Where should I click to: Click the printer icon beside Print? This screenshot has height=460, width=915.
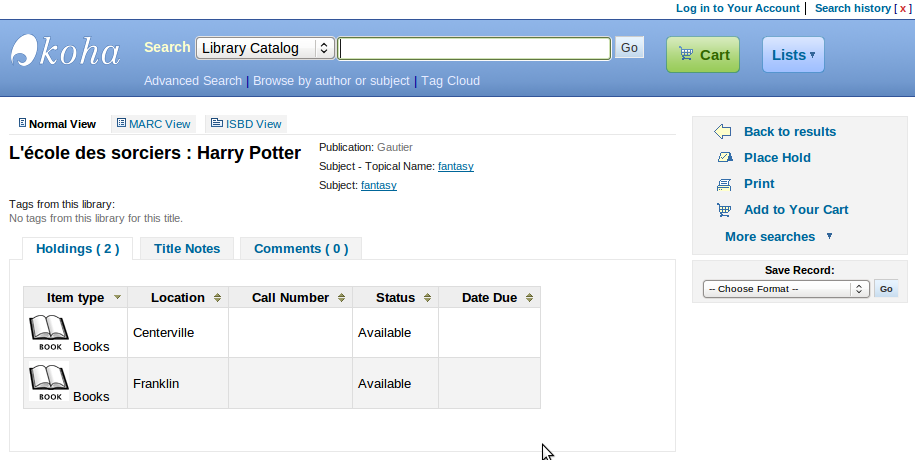click(724, 184)
